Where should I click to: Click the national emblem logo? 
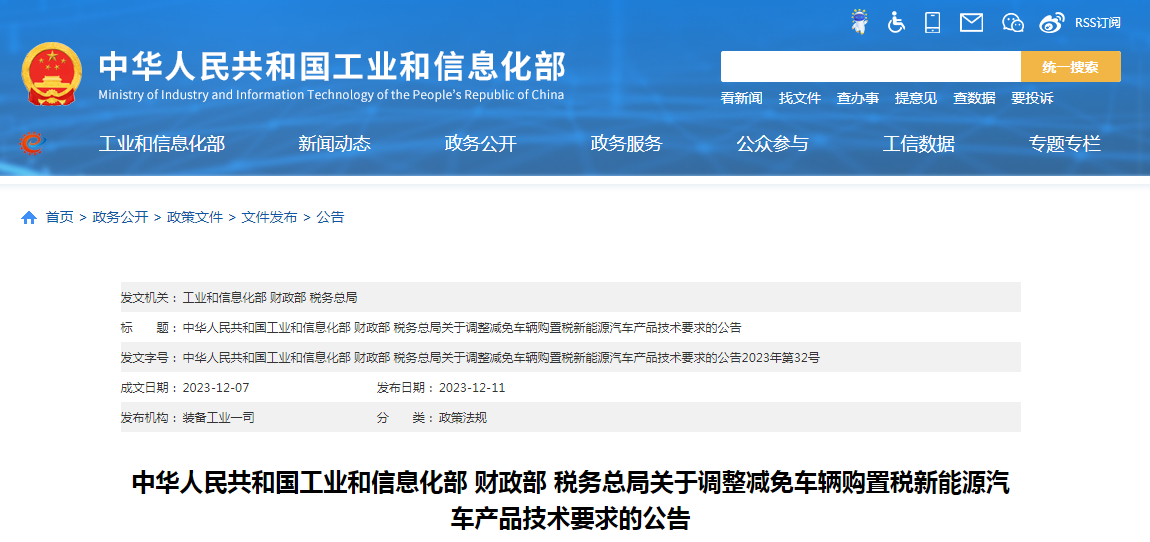point(52,74)
